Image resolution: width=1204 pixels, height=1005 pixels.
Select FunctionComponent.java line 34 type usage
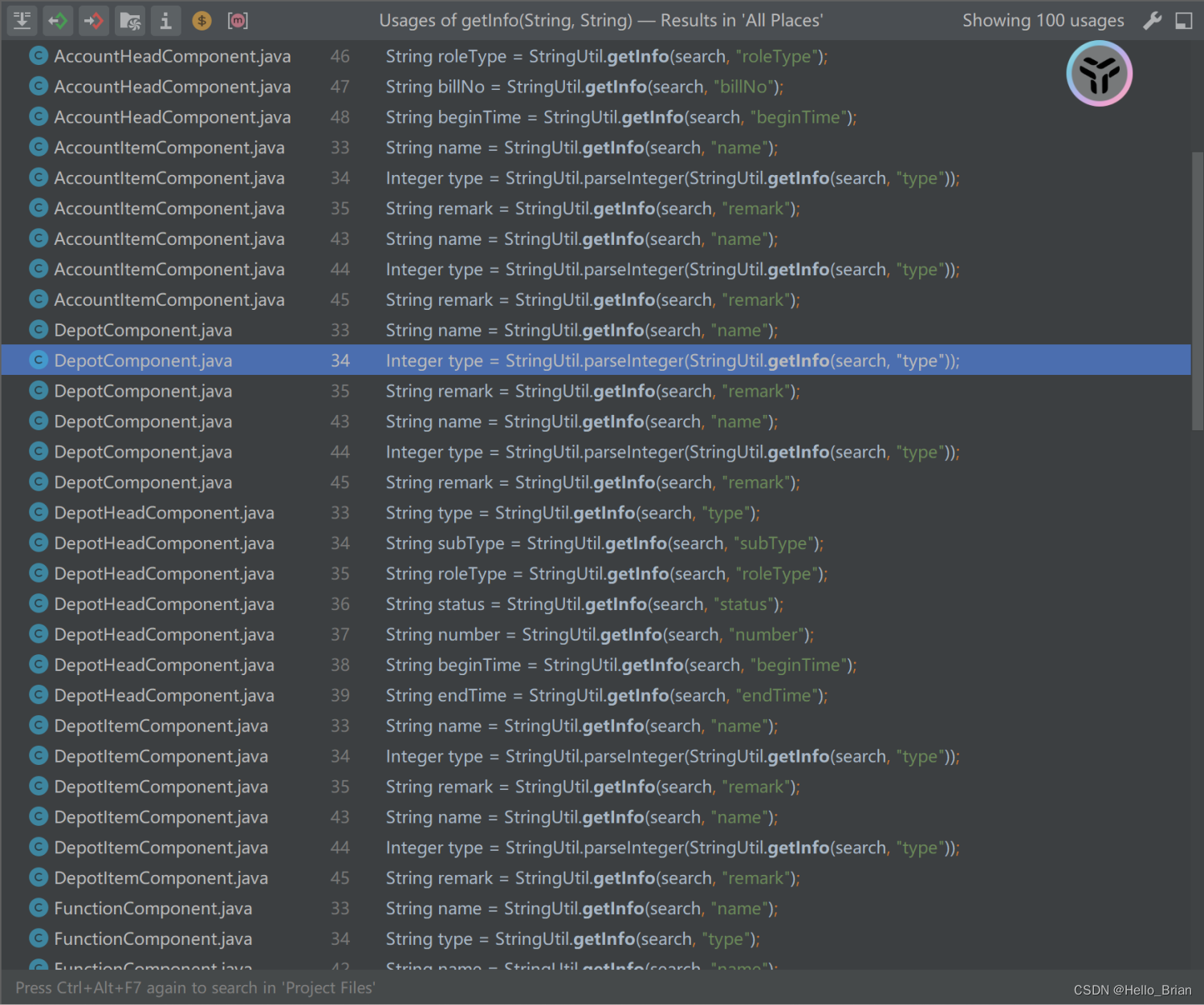coord(596,938)
